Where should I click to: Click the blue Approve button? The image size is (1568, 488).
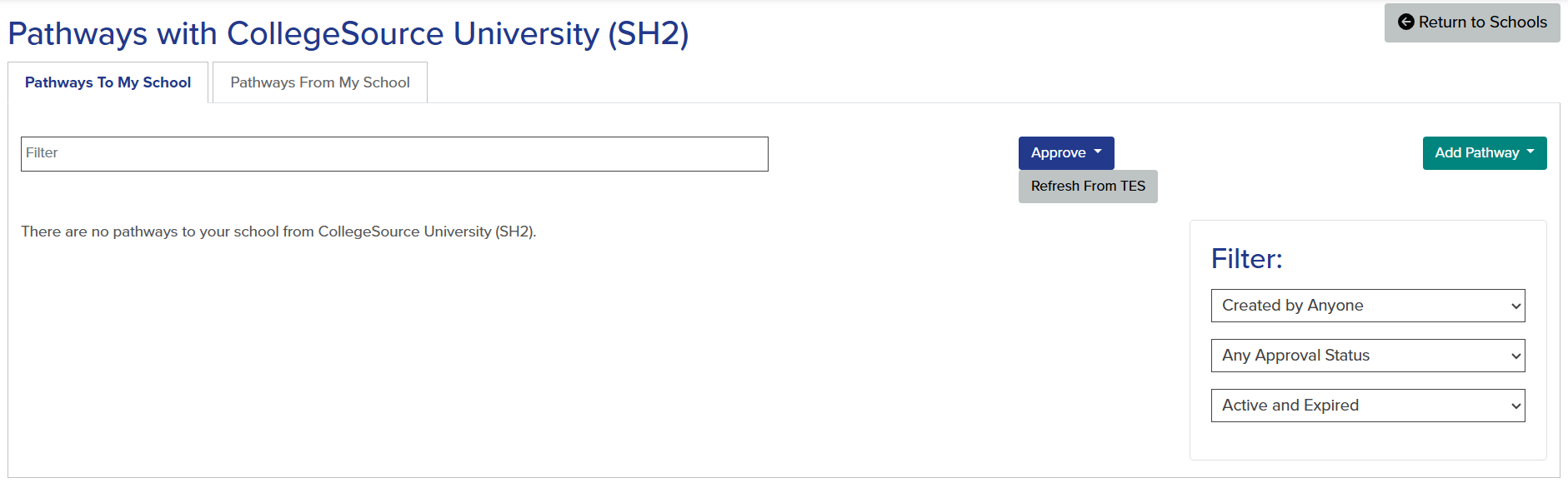click(x=1066, y=153)
